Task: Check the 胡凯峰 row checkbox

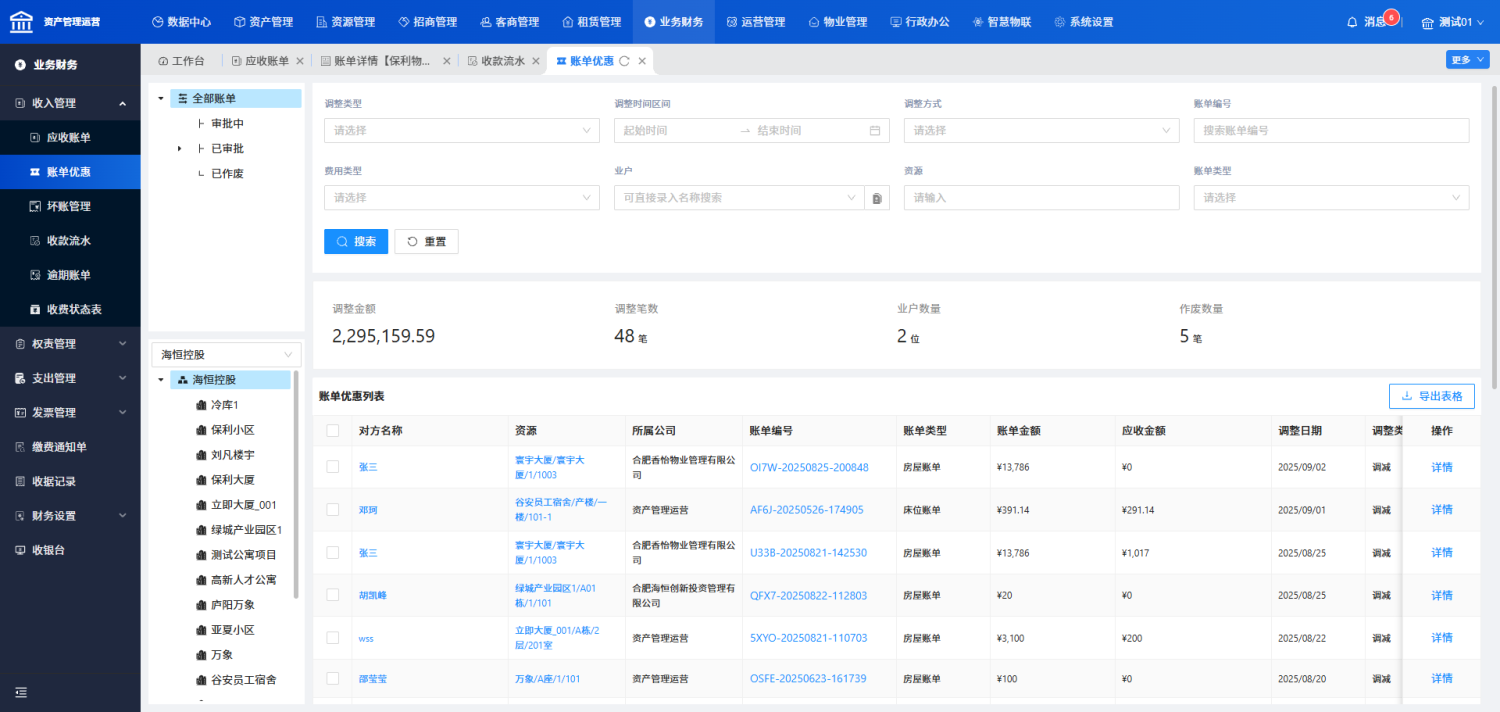Action: (x=333, y=595)
